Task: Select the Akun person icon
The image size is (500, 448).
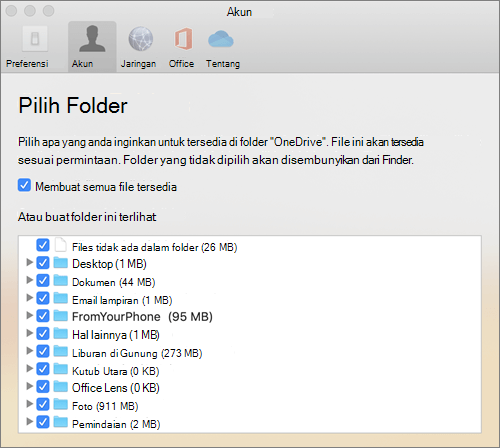Action: (x=92, y=39)
